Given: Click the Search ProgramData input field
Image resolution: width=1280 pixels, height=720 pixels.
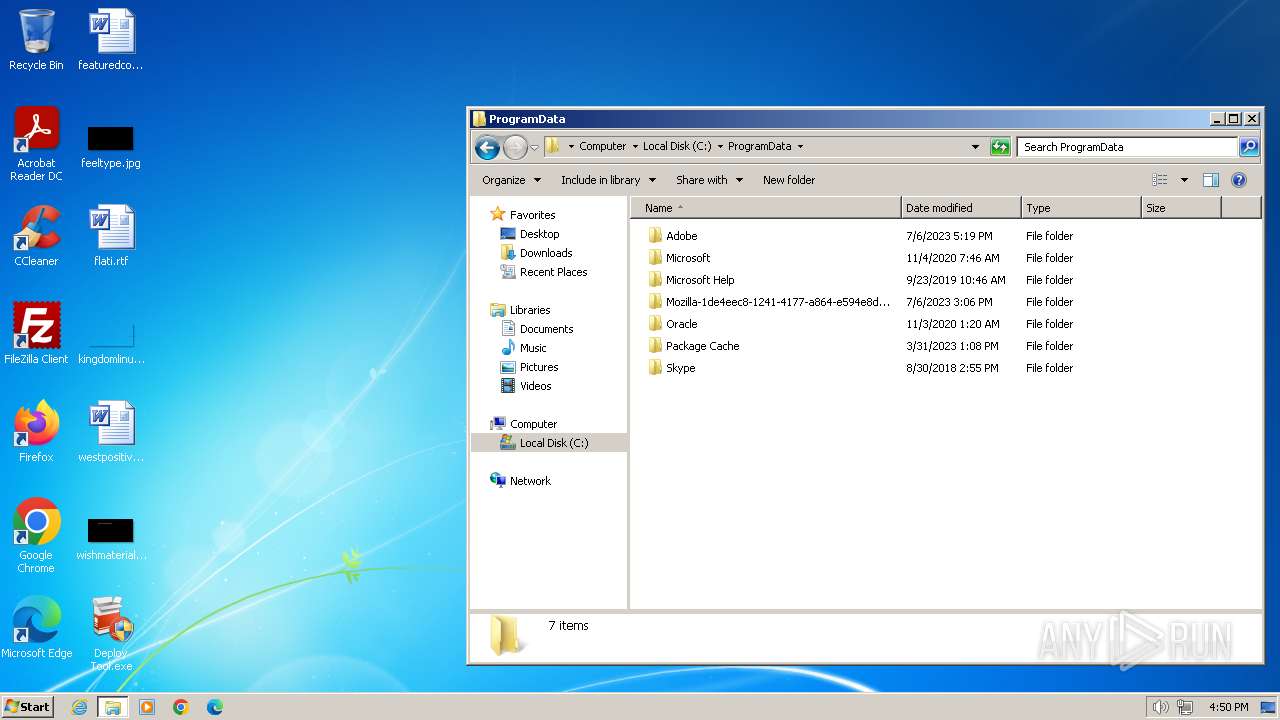Looking at the screenshot, I should pos(1126,147).
